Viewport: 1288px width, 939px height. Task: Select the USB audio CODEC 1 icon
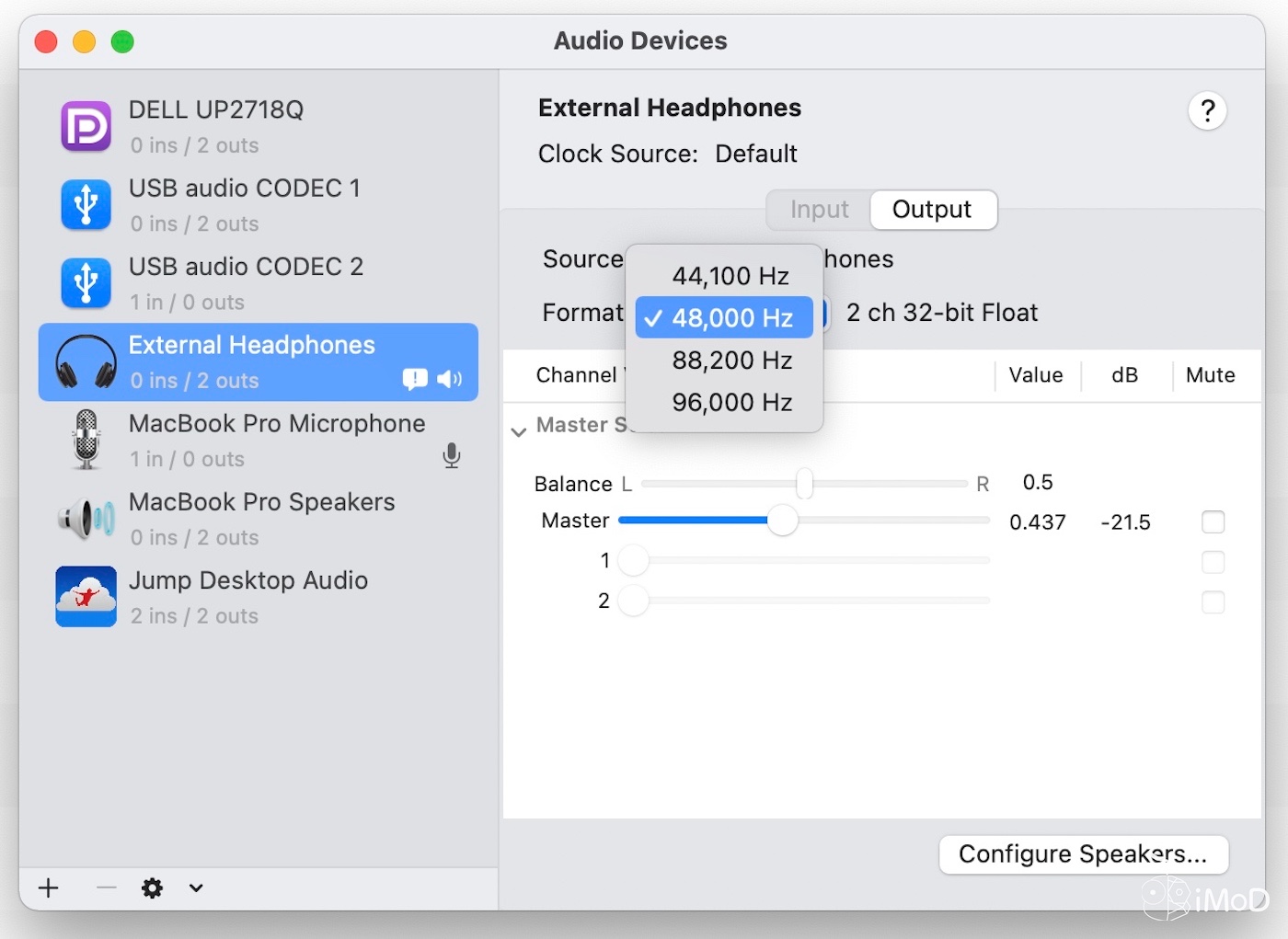pos(86,205)
